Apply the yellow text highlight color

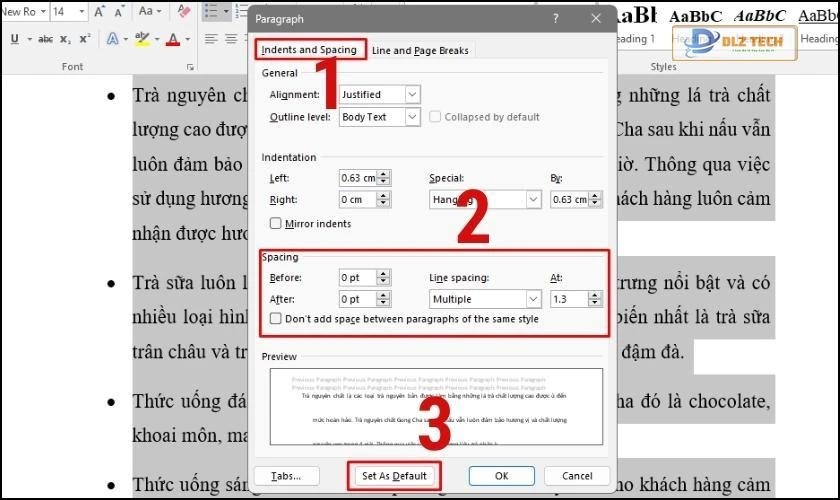(142, 39)
